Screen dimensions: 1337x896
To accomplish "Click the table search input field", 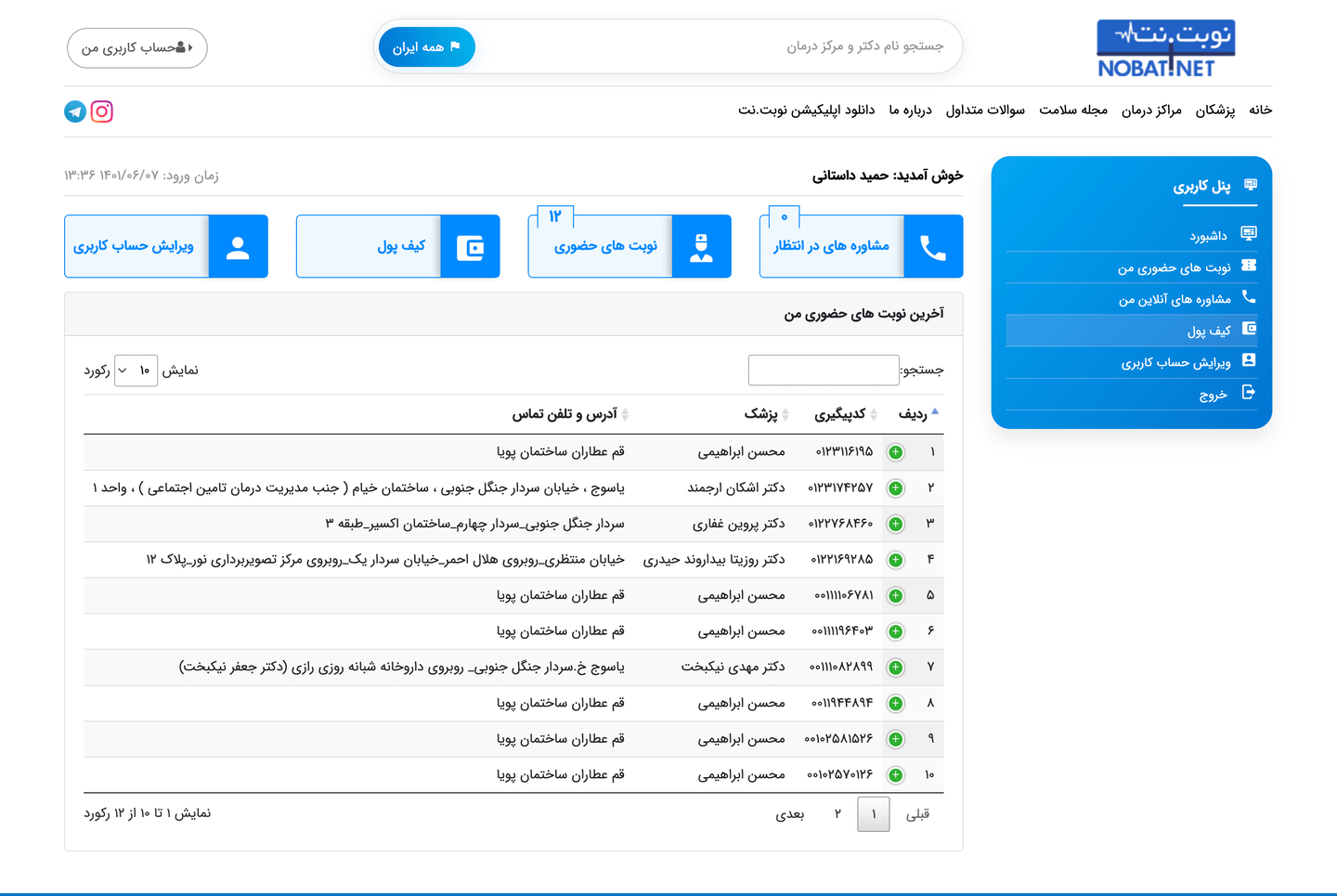I will (x=824, y=370).
